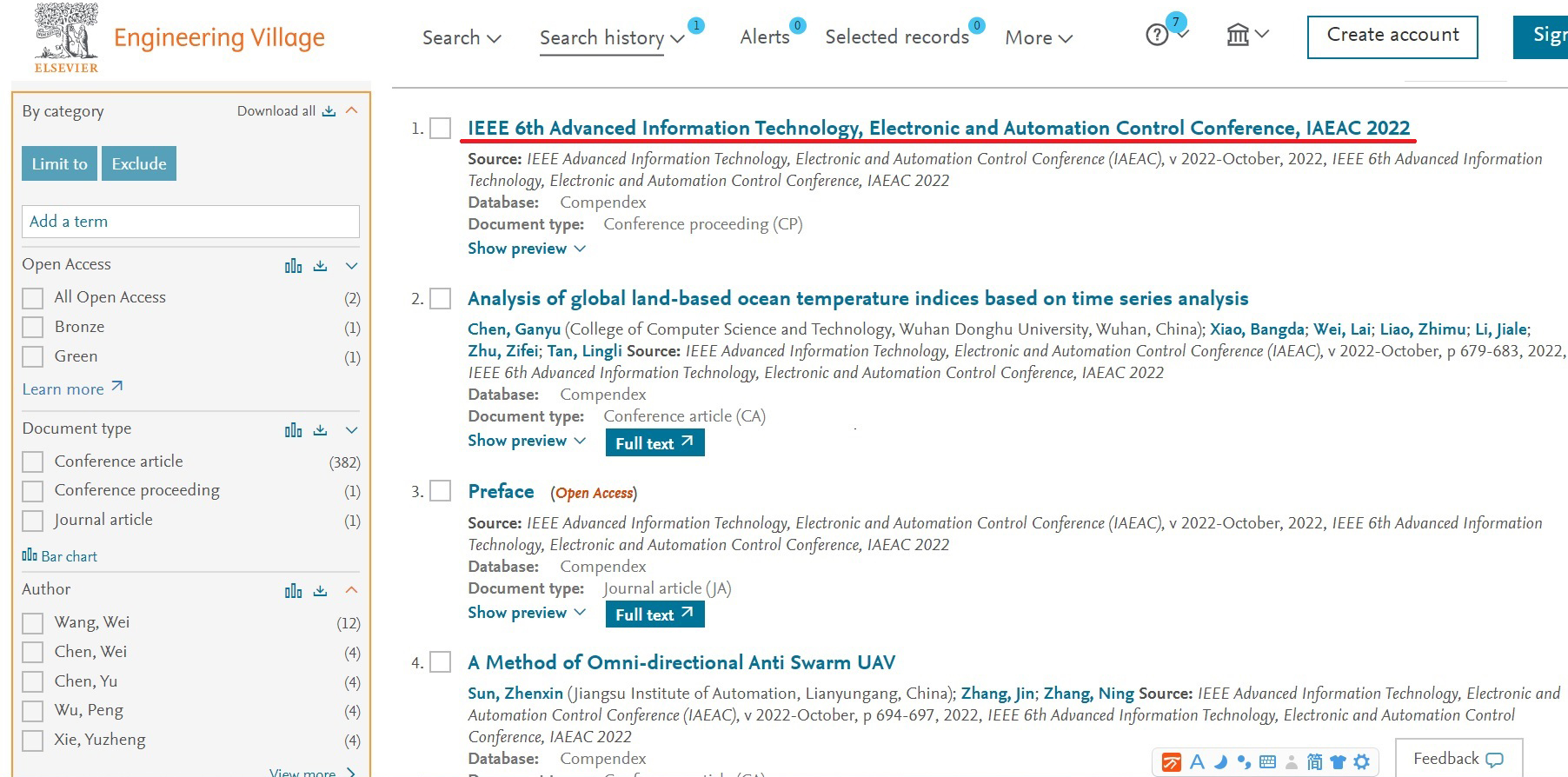
Task: Click the Learn more link
Action: coord(72,388)
